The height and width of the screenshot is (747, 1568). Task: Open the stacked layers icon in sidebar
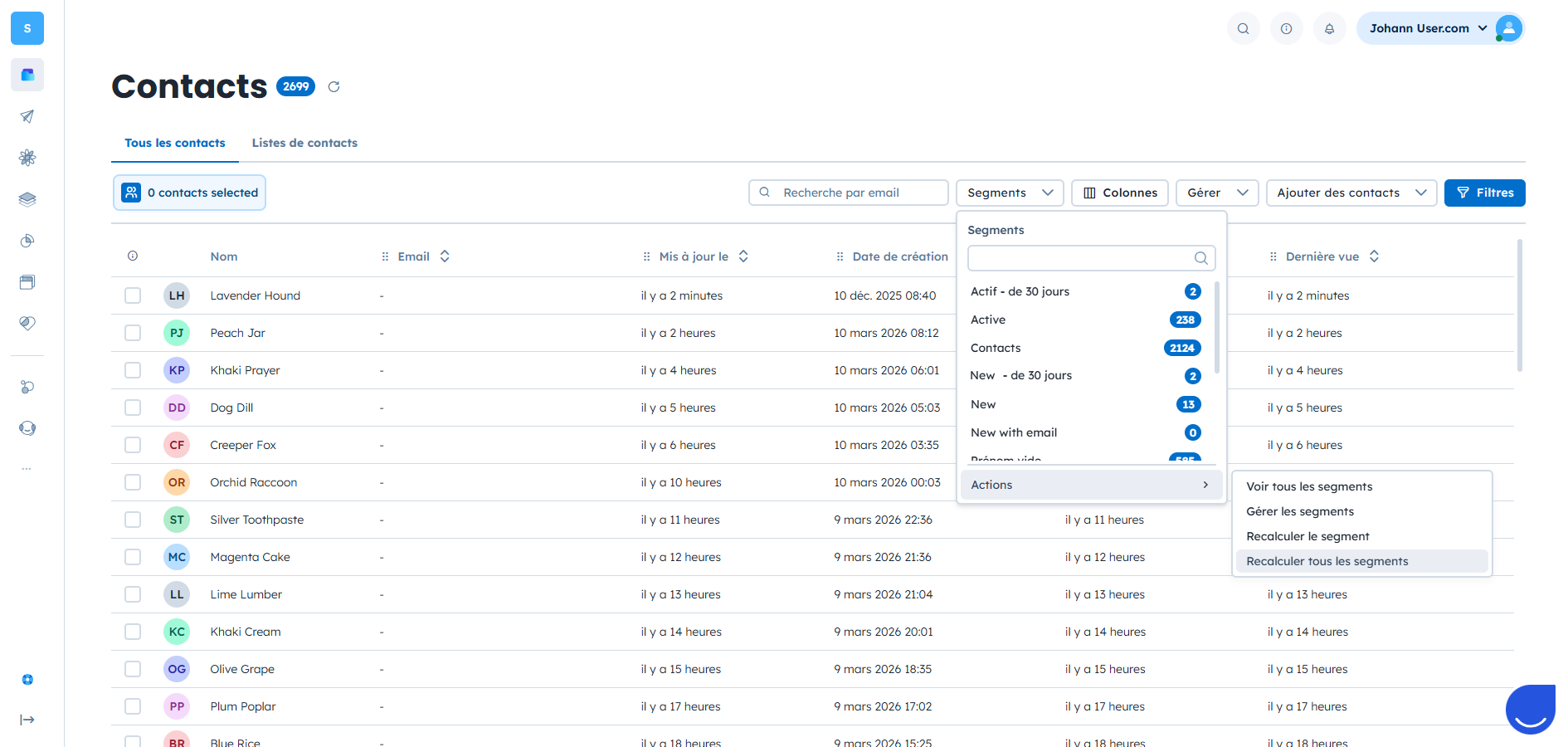click(27, 199)
